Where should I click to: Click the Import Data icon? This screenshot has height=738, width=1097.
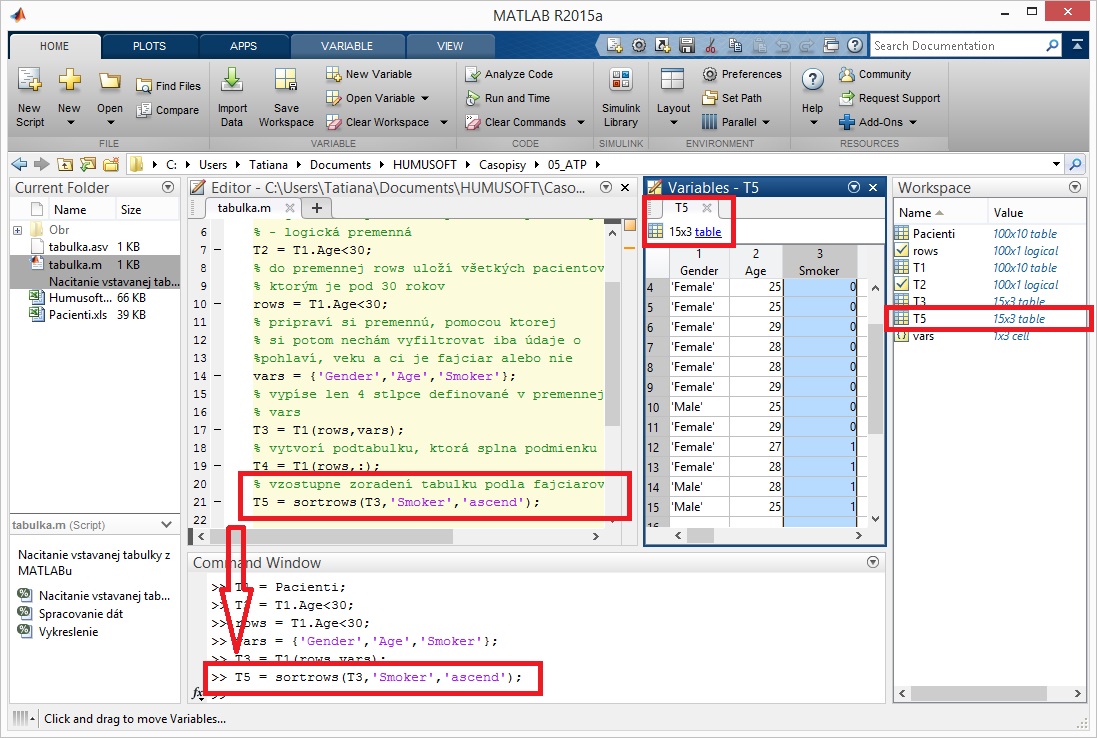click(232, 81)
